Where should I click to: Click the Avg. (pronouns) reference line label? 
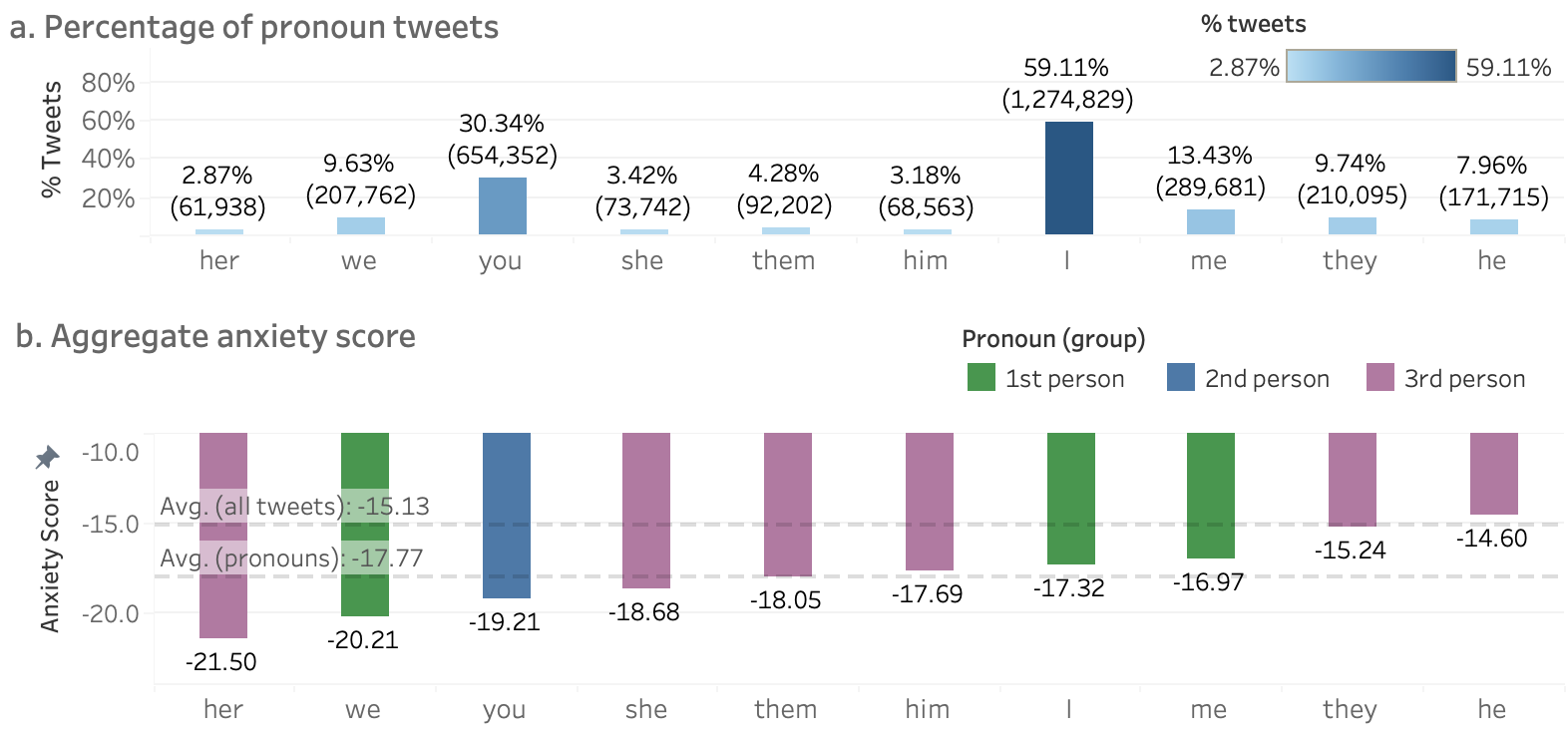291,557
